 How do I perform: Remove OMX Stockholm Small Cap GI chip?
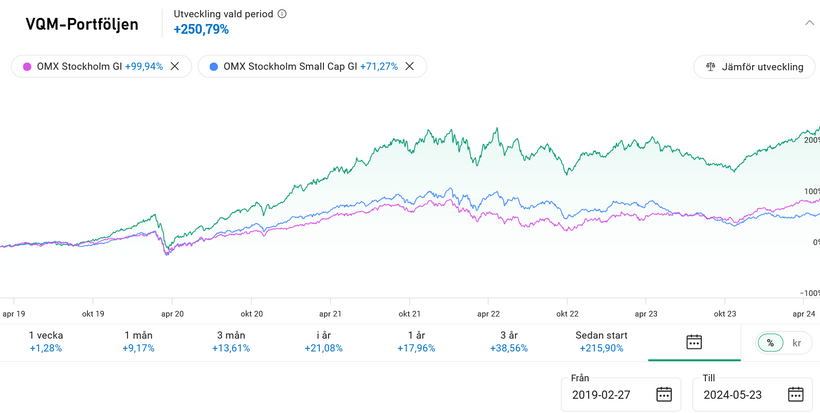tap(411, 66)
